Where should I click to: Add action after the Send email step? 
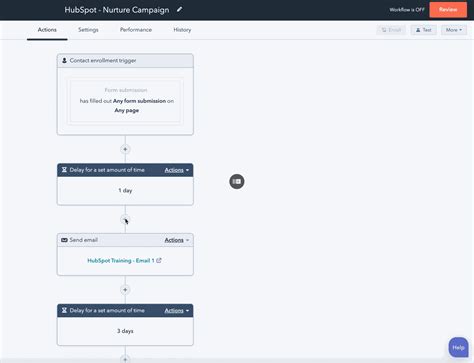point(125,290)
